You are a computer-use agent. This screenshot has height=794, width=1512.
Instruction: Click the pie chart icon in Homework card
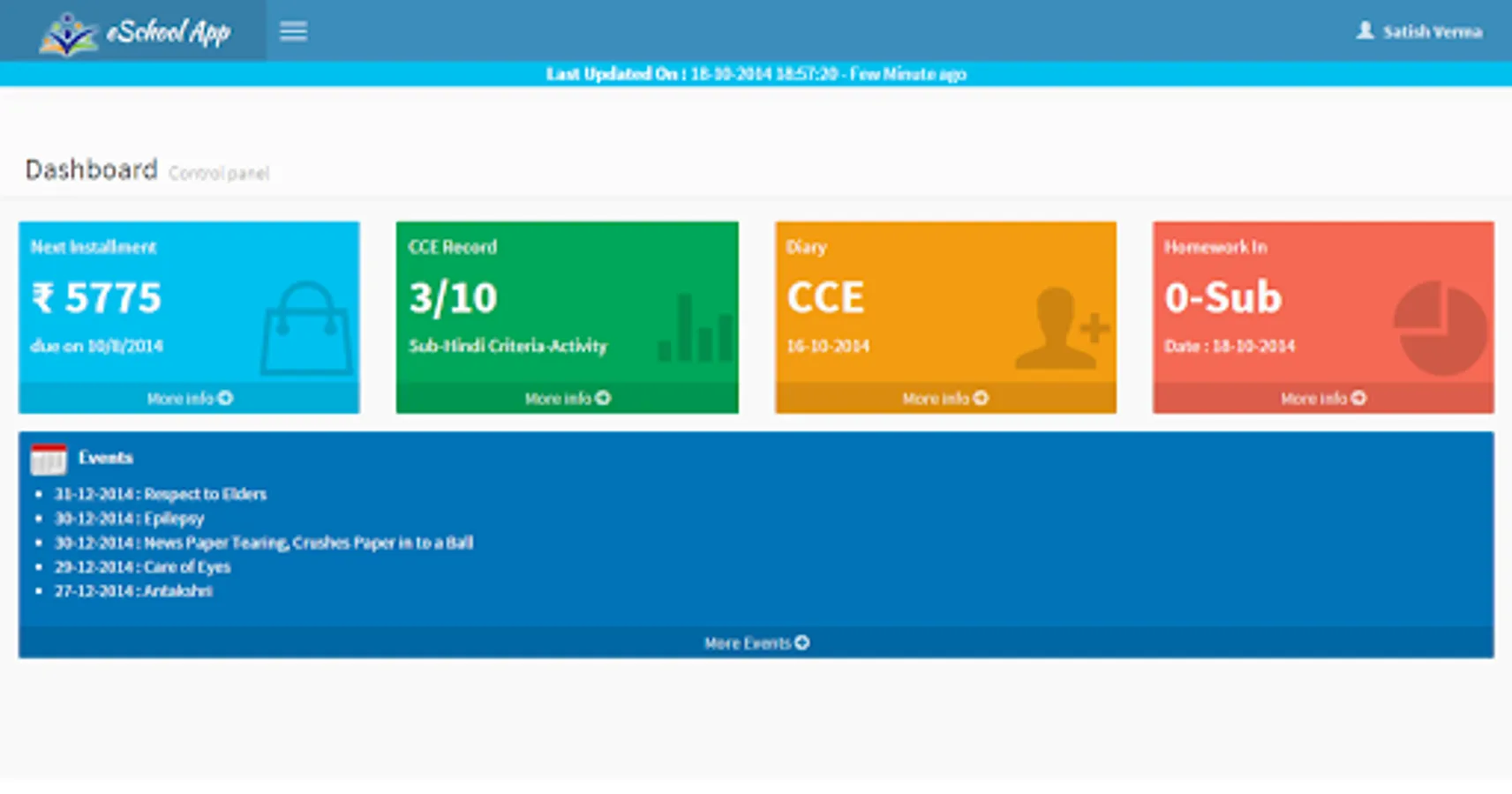coord(1441,327)
